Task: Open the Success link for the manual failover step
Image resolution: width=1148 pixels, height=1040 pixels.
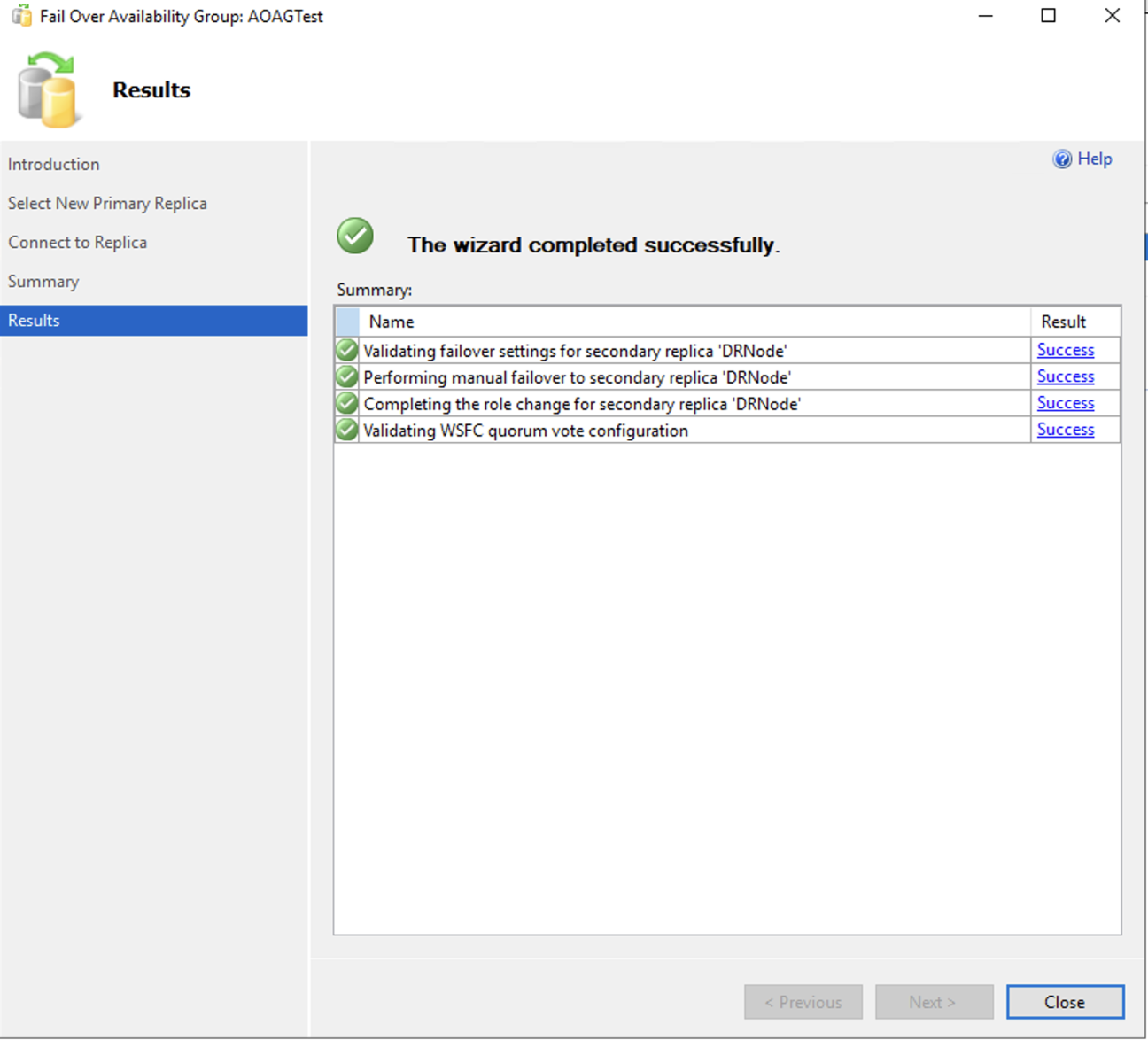Action: tap(1065, 376)
